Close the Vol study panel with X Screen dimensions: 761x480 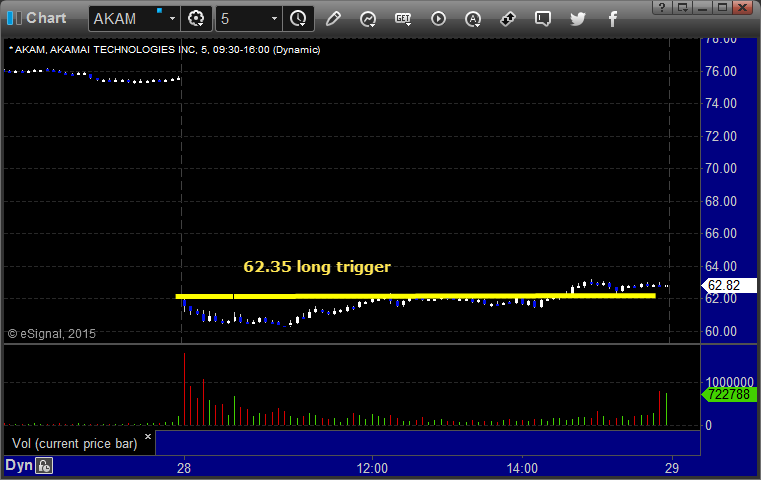(148, 436)
